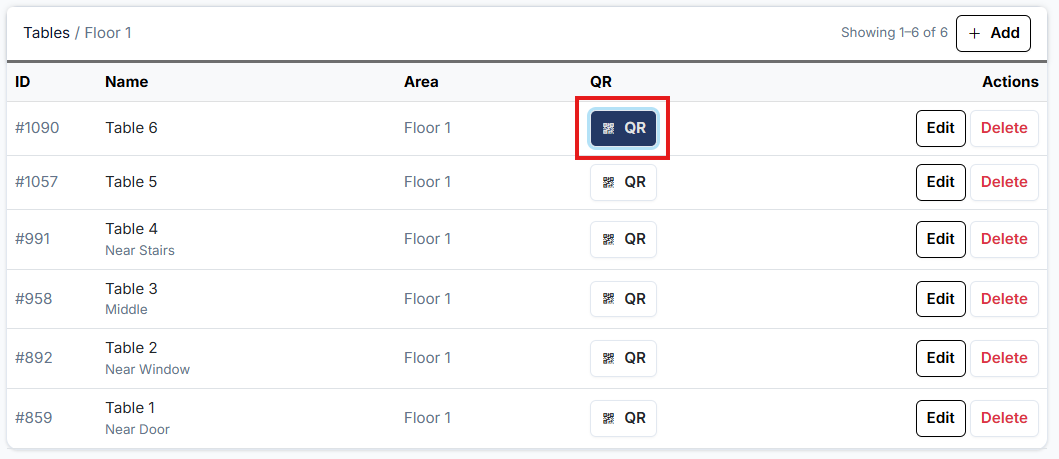Open Table 3 QR code
This screenshot has height=459, width=1059.
623,299
